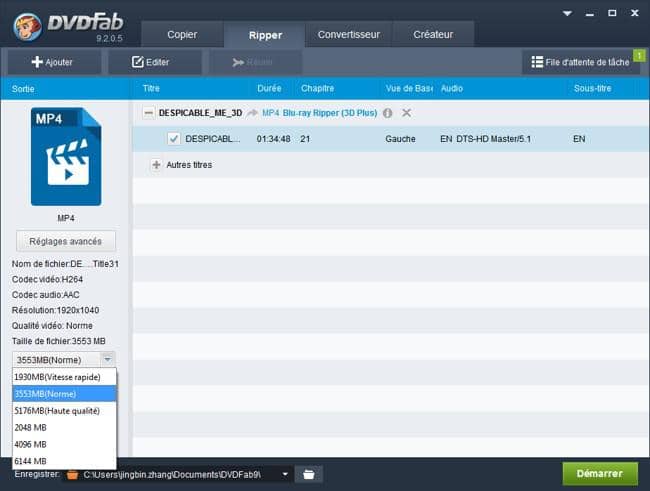Image resolution: width=650 pixels, height=491 pixels.
Task: Click Taille de fichier:3553 MB text
Action: 58,341
